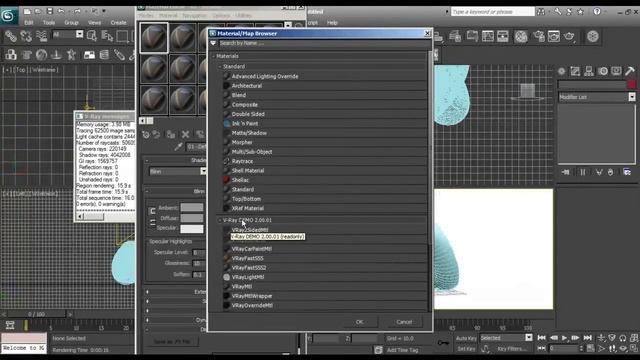Click the Specular color swatch
640x360 pixels.
[191, 229]
